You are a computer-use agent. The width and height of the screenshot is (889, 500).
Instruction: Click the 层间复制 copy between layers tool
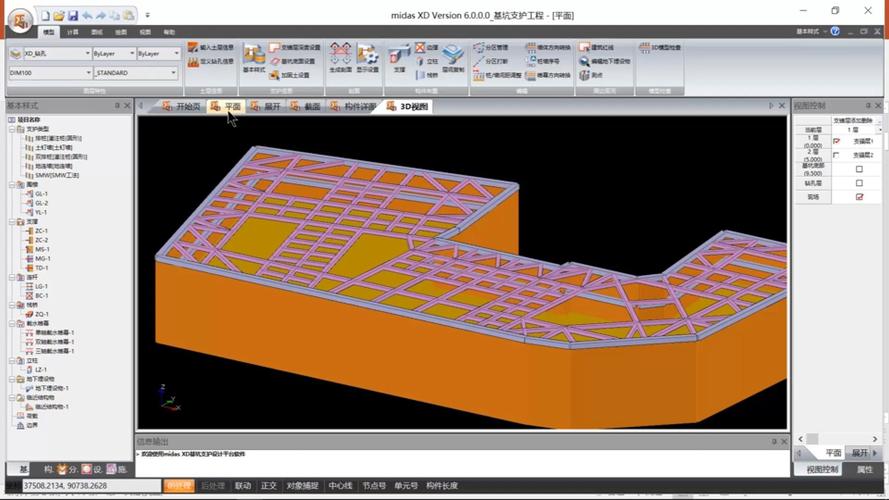(453, 58)
